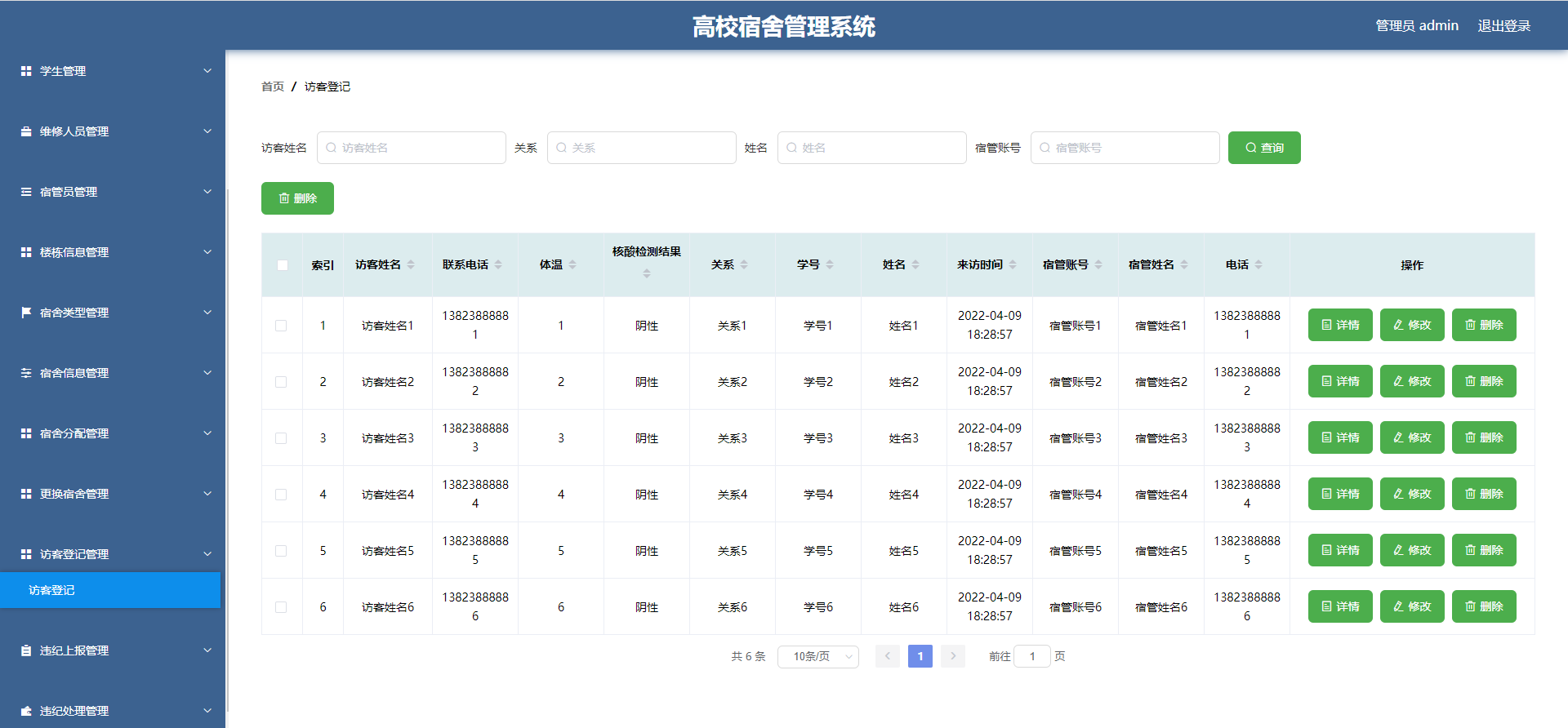Expand 楼栋信息管理 menu chevron

[x=207, y=252]
